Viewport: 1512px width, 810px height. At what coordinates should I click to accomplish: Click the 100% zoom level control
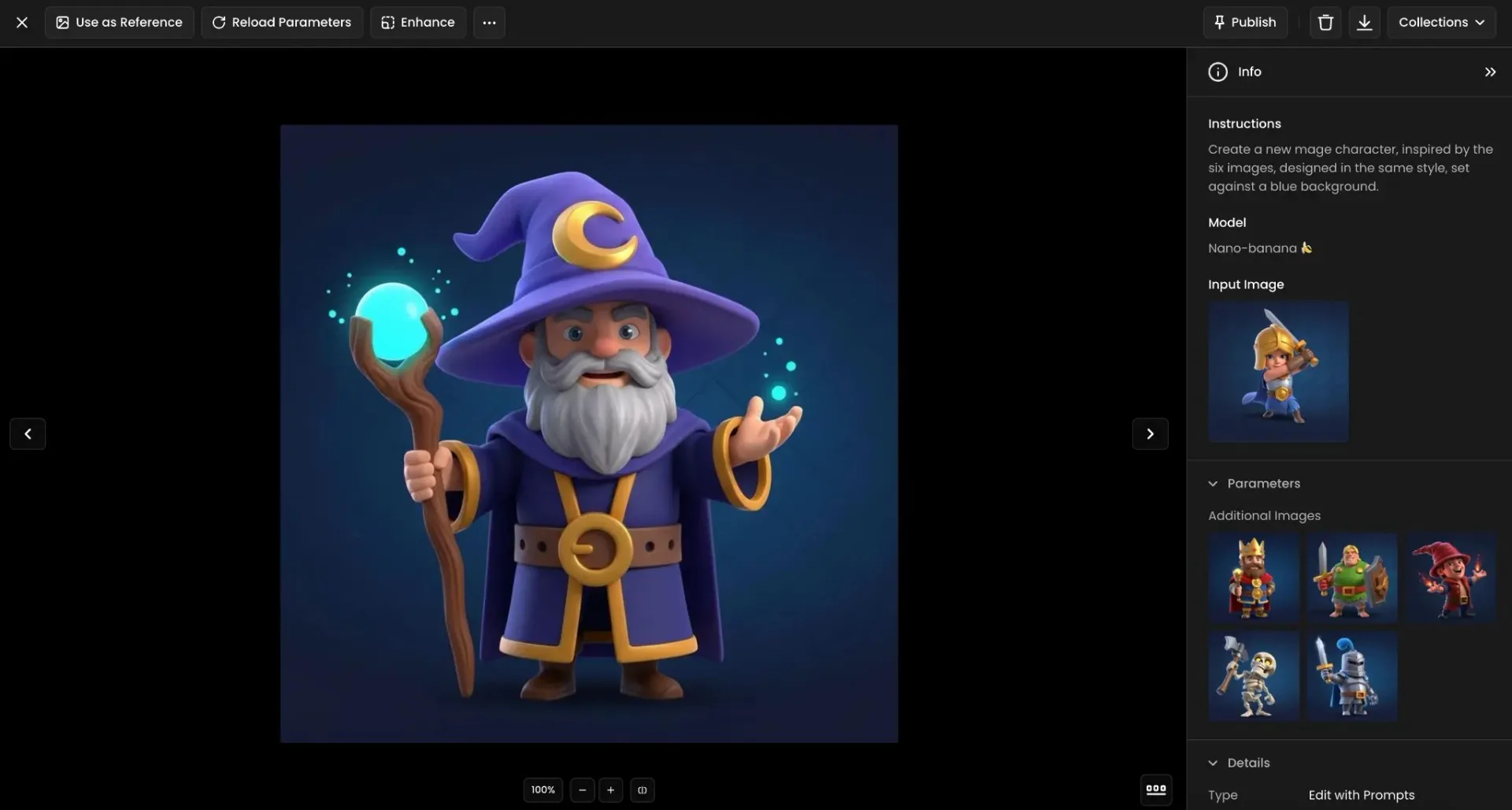click(x=543, y=790)
